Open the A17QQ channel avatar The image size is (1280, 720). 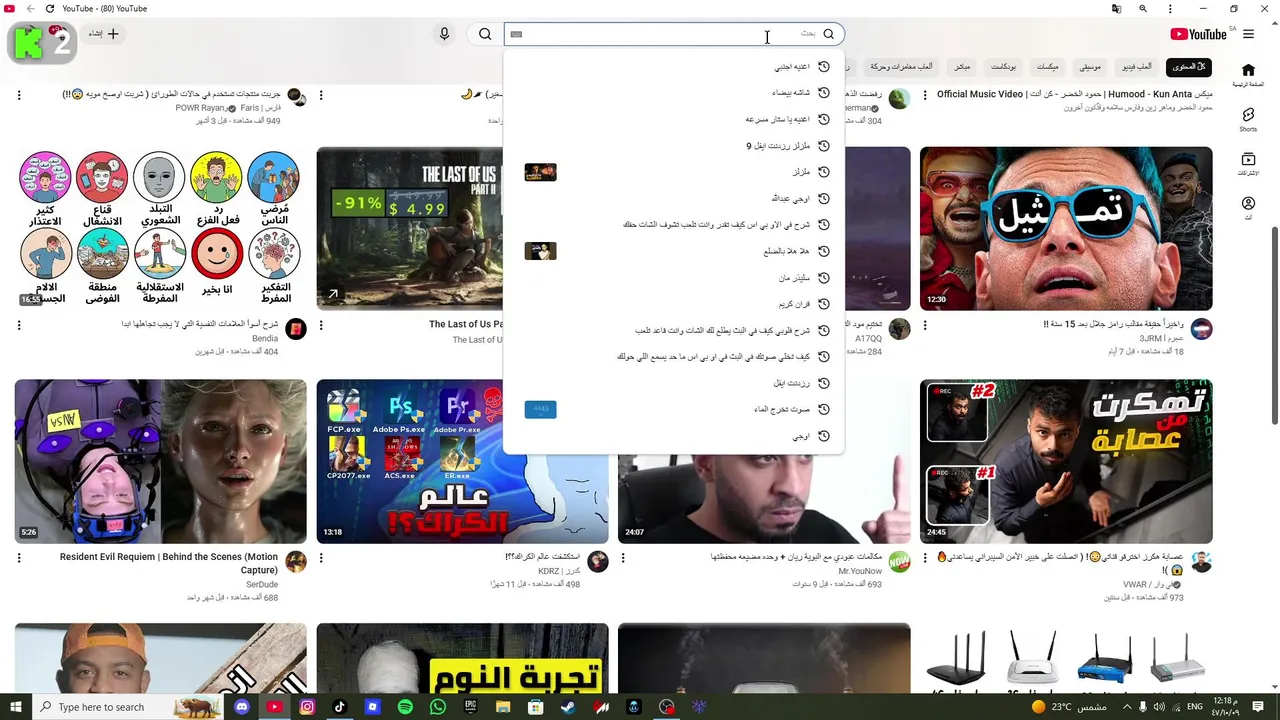pos(899,329)
